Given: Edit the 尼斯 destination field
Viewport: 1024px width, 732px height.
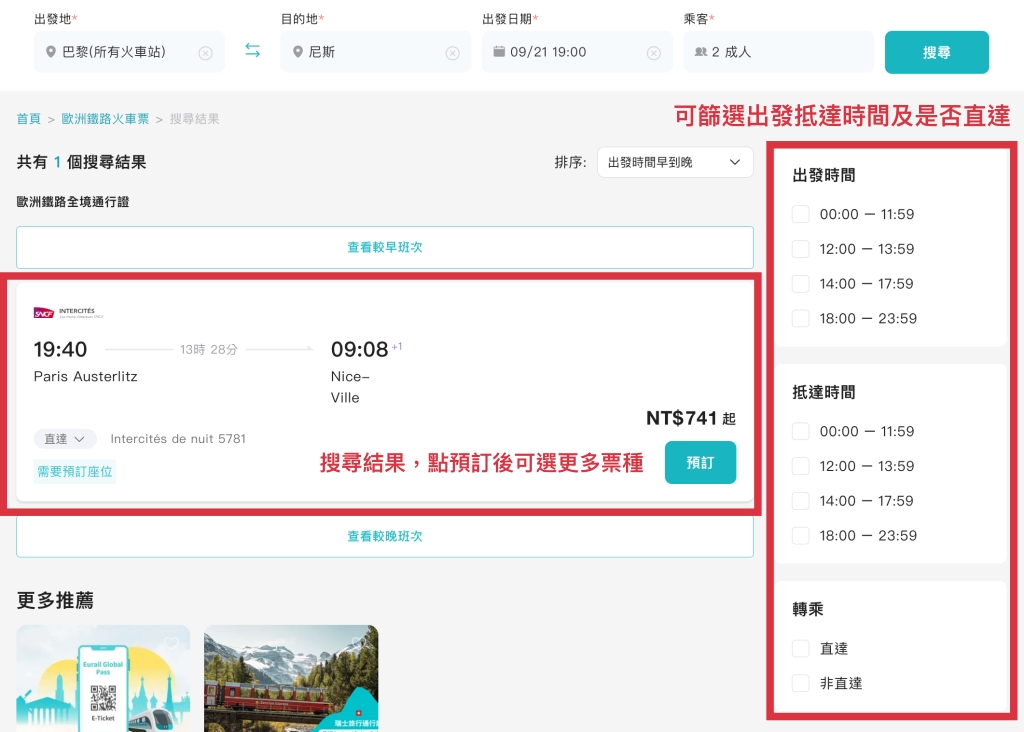Looking at the screenshot, I should (376, 52).
